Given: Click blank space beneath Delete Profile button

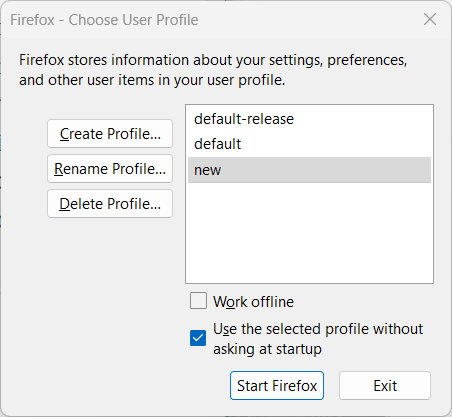Looking at the screenshot, I should [x=110, y=283].
